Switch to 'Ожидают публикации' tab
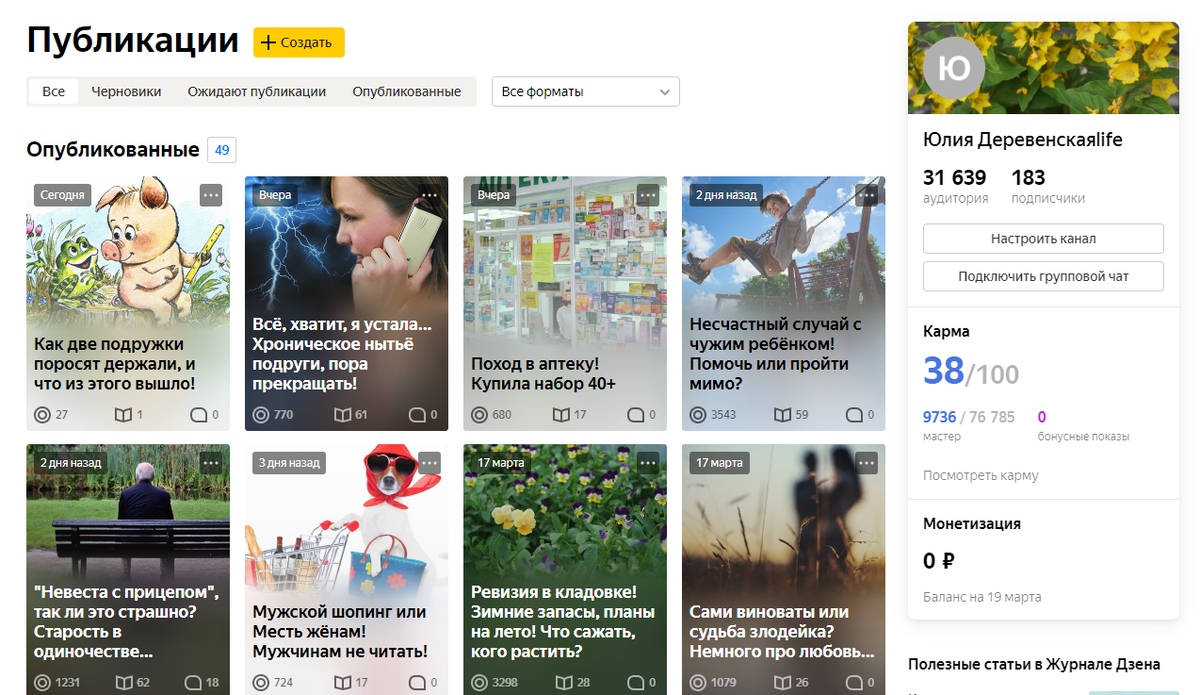The image size is (1200, 695). (257, 91)
